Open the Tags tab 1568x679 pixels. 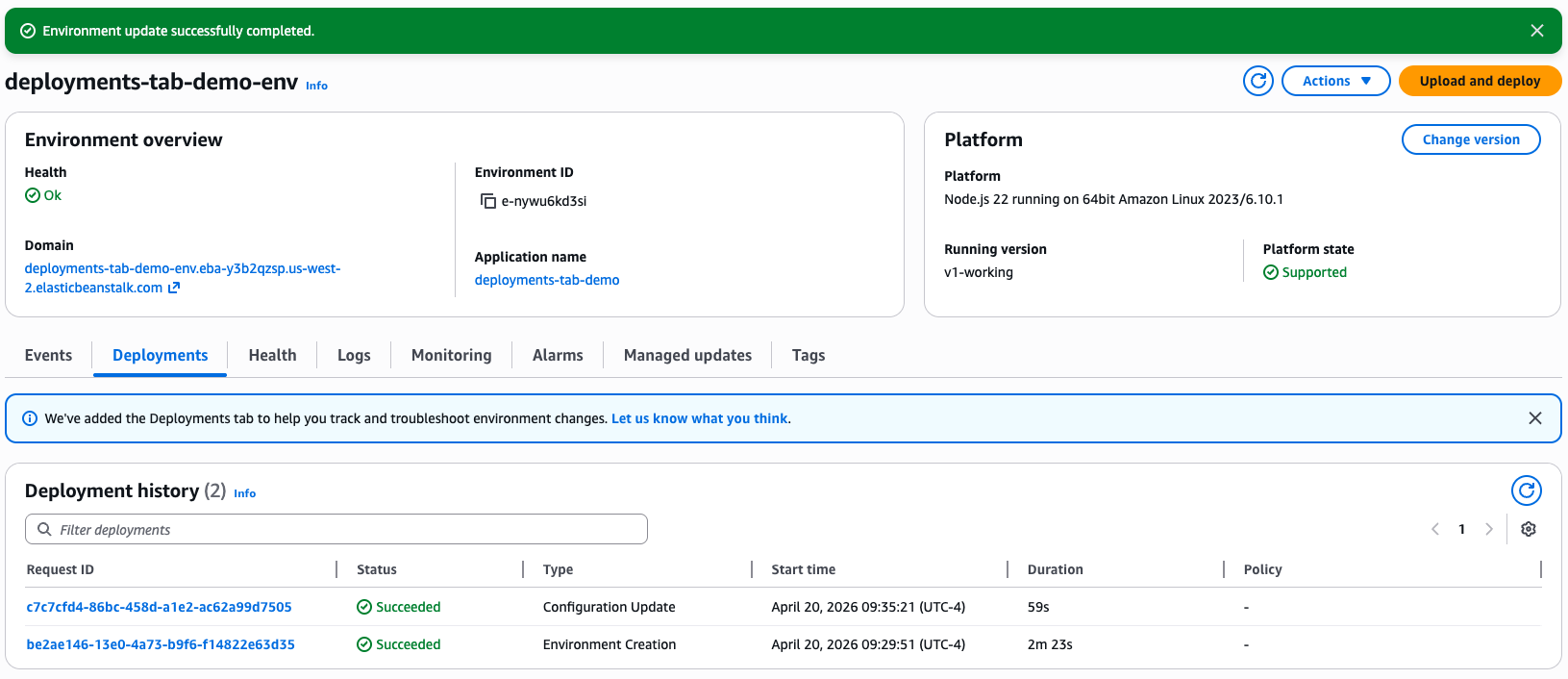[x=809, y=355]
